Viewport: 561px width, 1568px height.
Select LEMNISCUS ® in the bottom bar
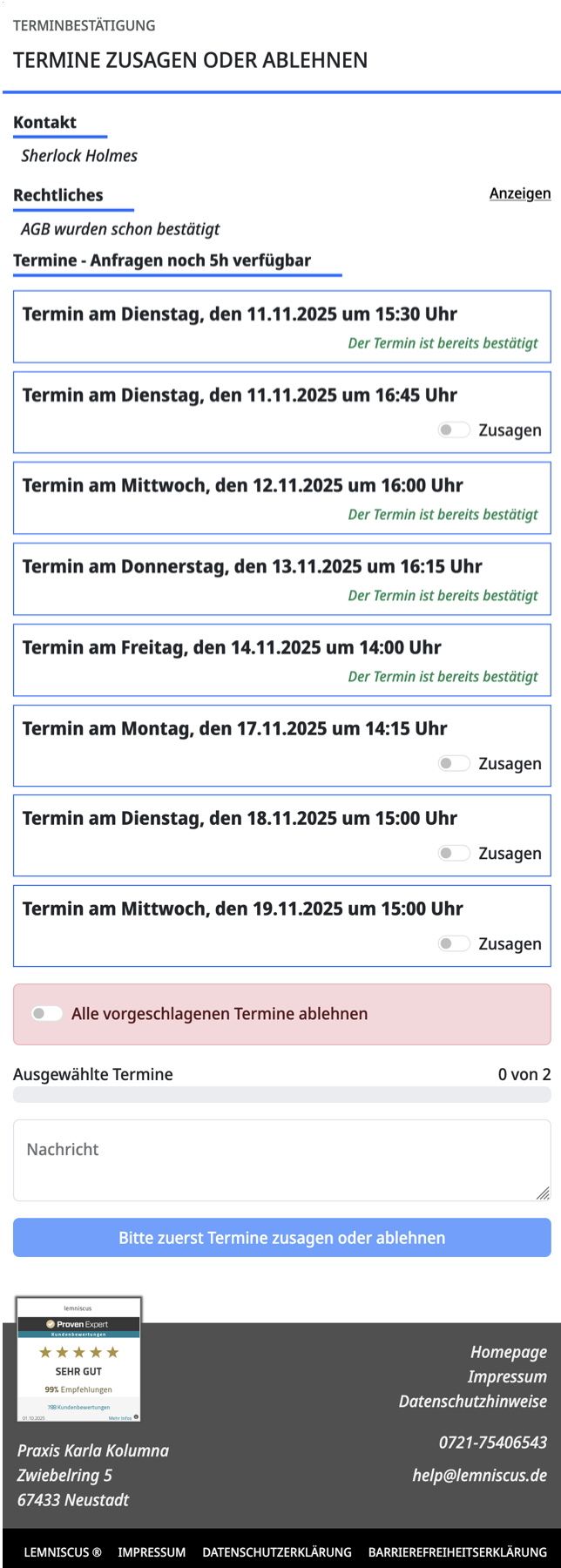click(x=63, y=1552)
